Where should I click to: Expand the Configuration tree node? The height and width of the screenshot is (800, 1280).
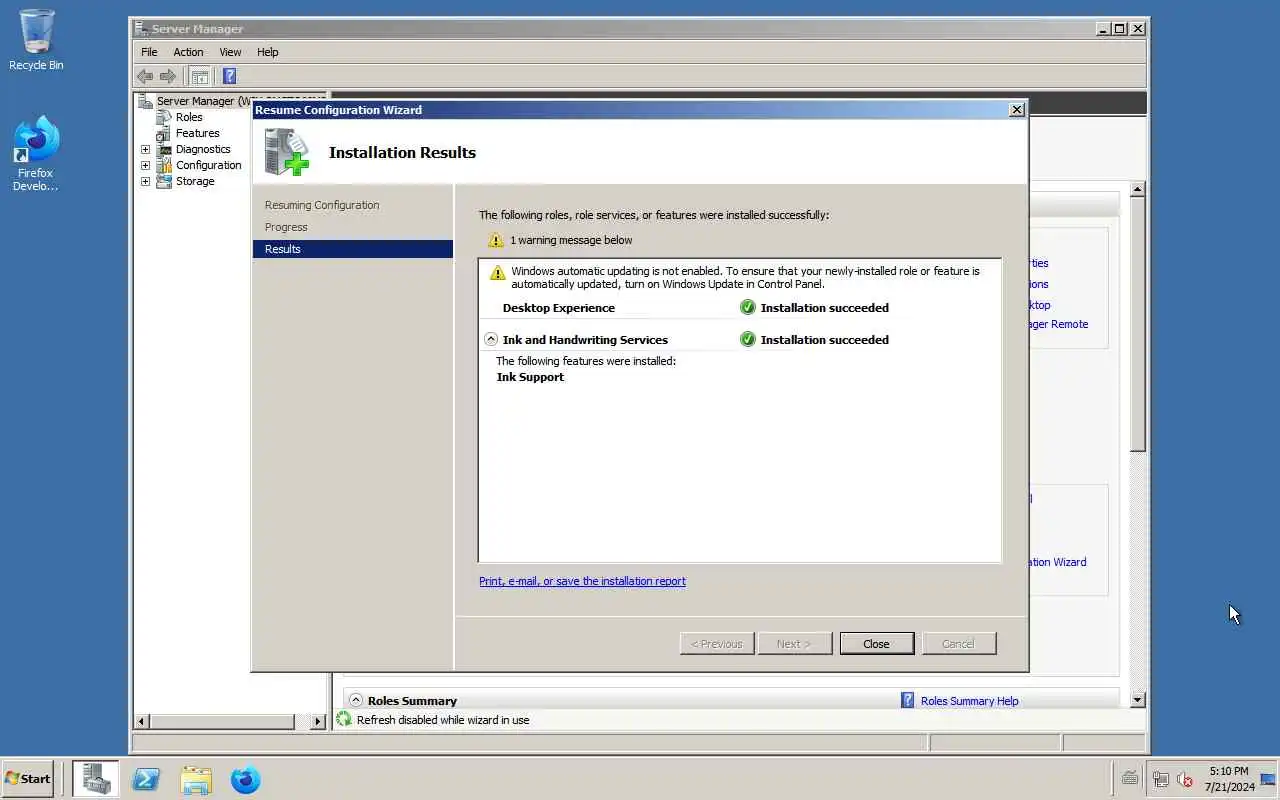145,165
